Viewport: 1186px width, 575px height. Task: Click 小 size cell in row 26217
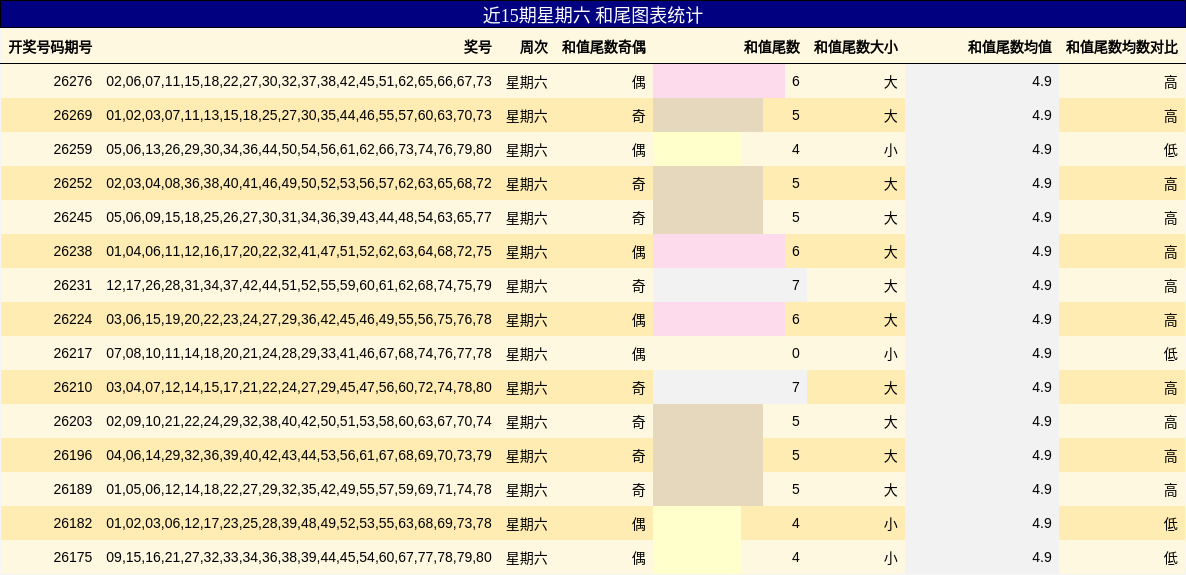pyautogui.click(x=890, y=354)
